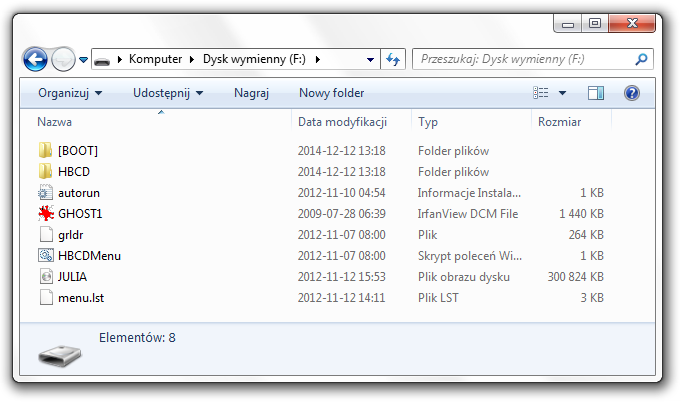Click the change view icon
Image resolution: width=681 pixels, height=402 pixels.
[x=541, y=93]
